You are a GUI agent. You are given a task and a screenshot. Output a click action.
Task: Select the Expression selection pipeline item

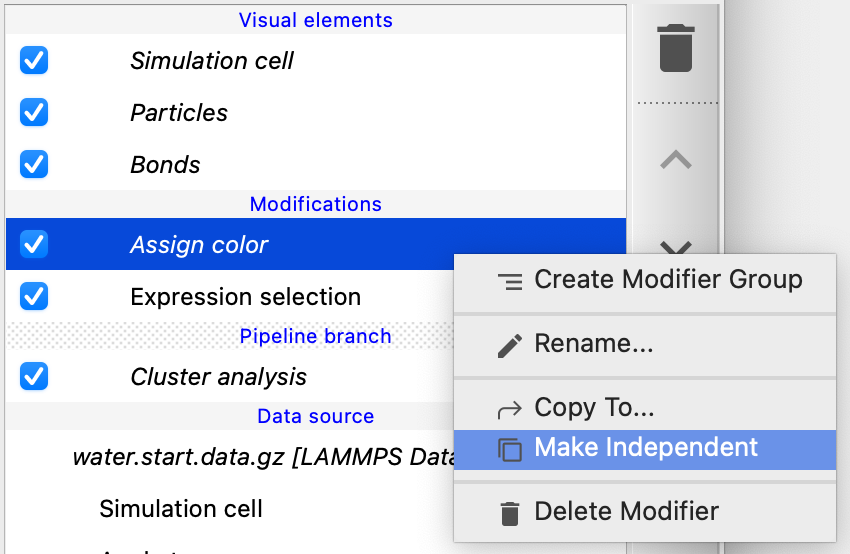(245, 297)
